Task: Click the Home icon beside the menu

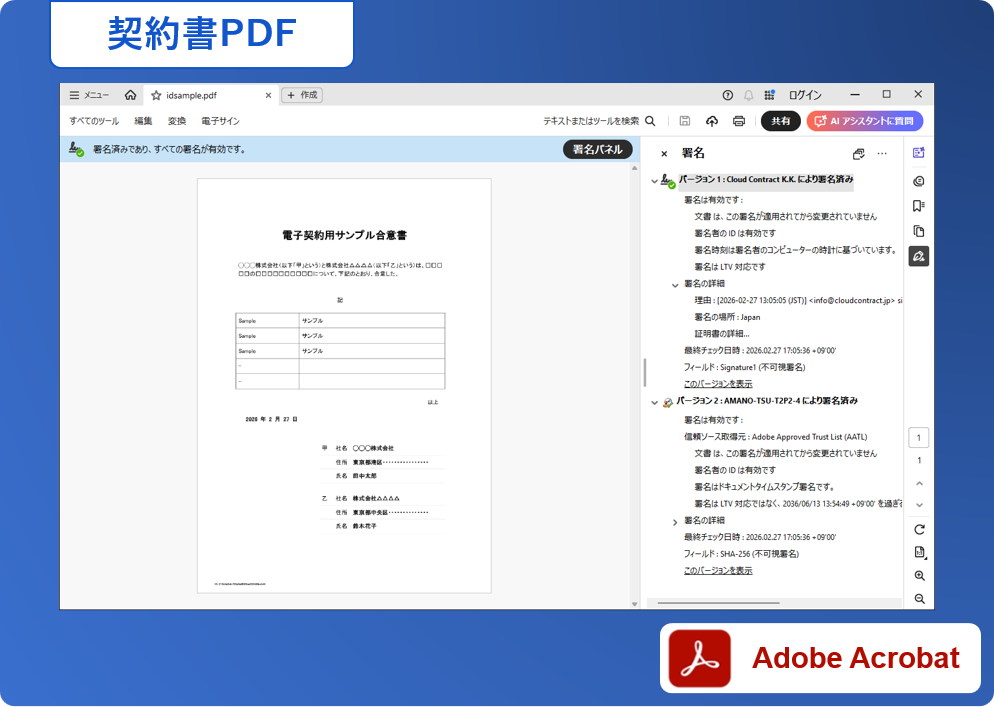Action: coord(130,95)
